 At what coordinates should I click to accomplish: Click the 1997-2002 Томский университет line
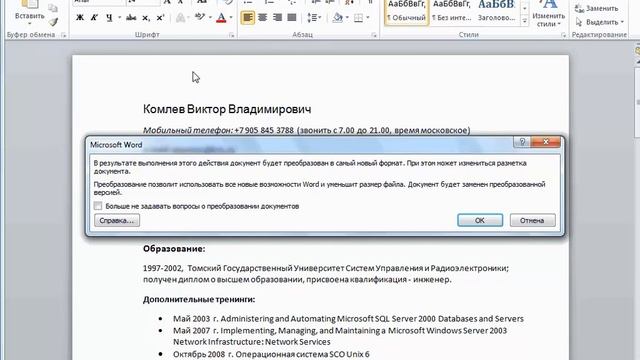pos(326,268)
